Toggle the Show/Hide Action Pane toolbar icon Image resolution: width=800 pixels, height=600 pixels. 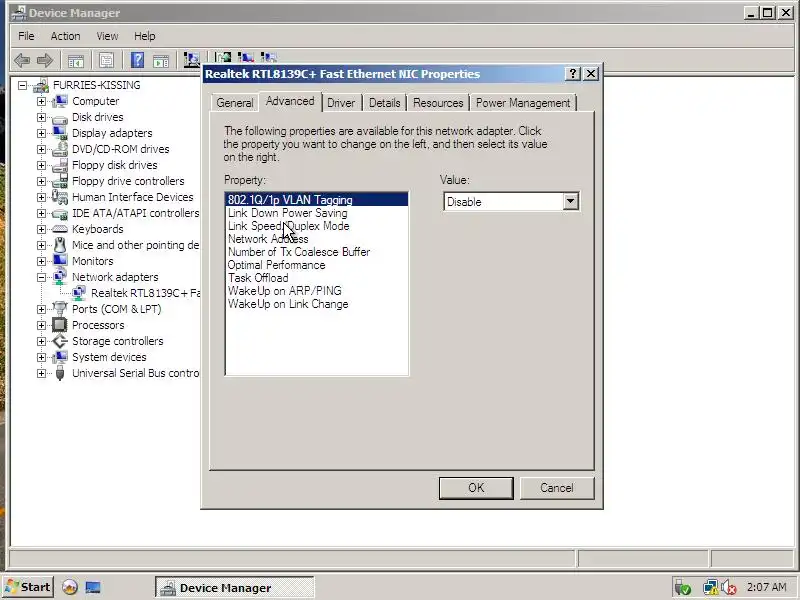click(161, 61)
